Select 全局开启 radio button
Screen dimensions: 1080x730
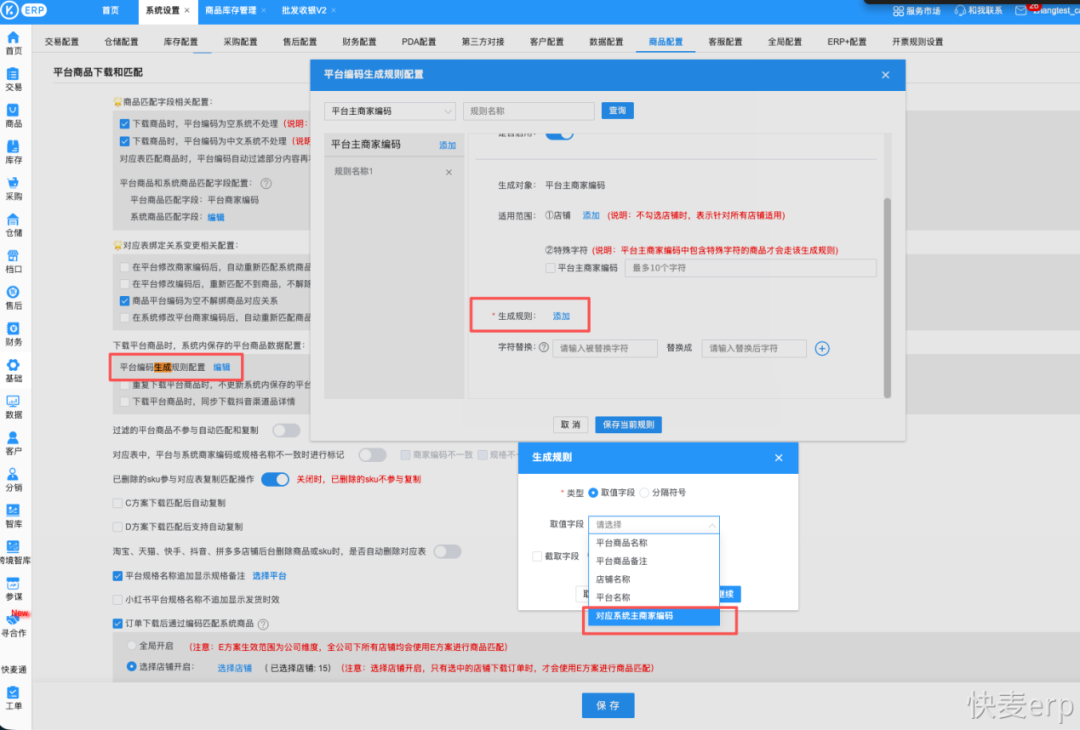(x=131, y=646)
